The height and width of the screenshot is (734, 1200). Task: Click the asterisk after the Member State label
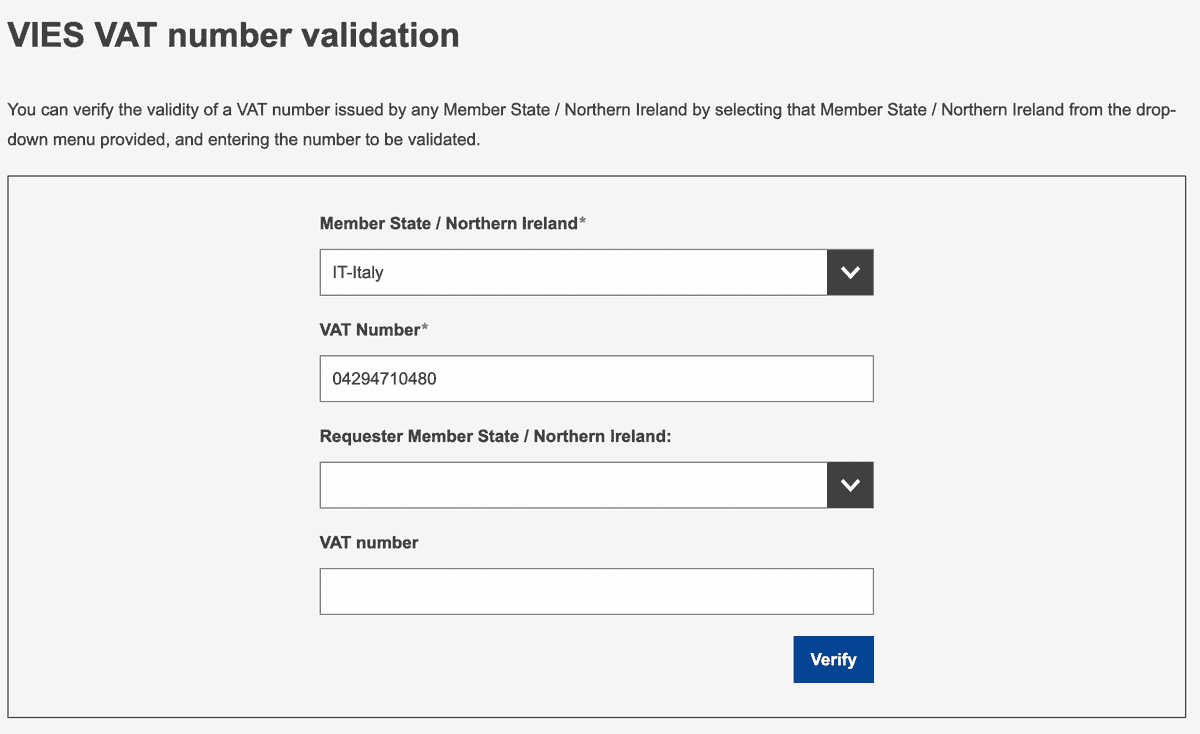tap(583, 223)
